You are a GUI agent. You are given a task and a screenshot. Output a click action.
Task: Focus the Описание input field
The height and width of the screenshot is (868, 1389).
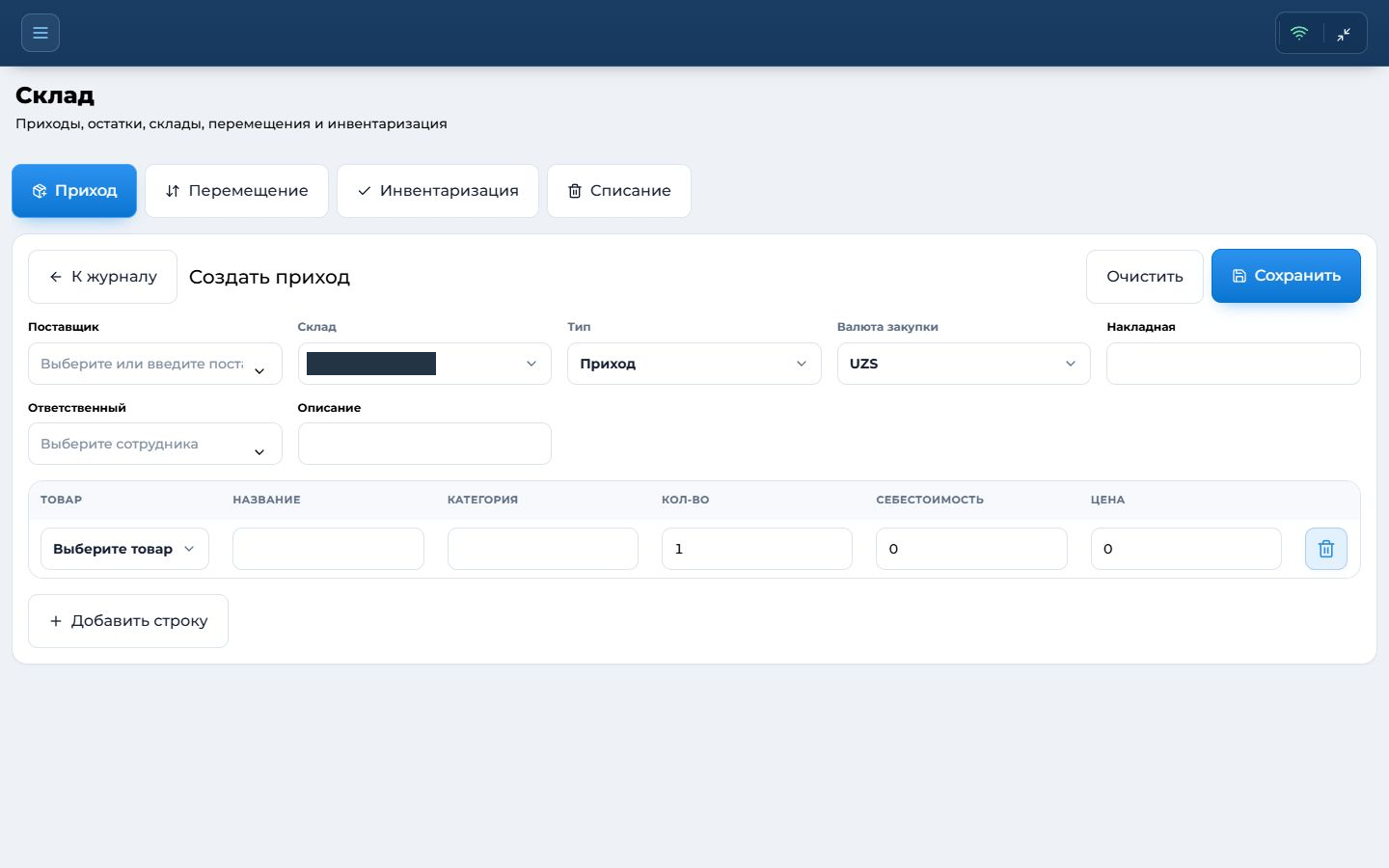[x=424, y=444]
